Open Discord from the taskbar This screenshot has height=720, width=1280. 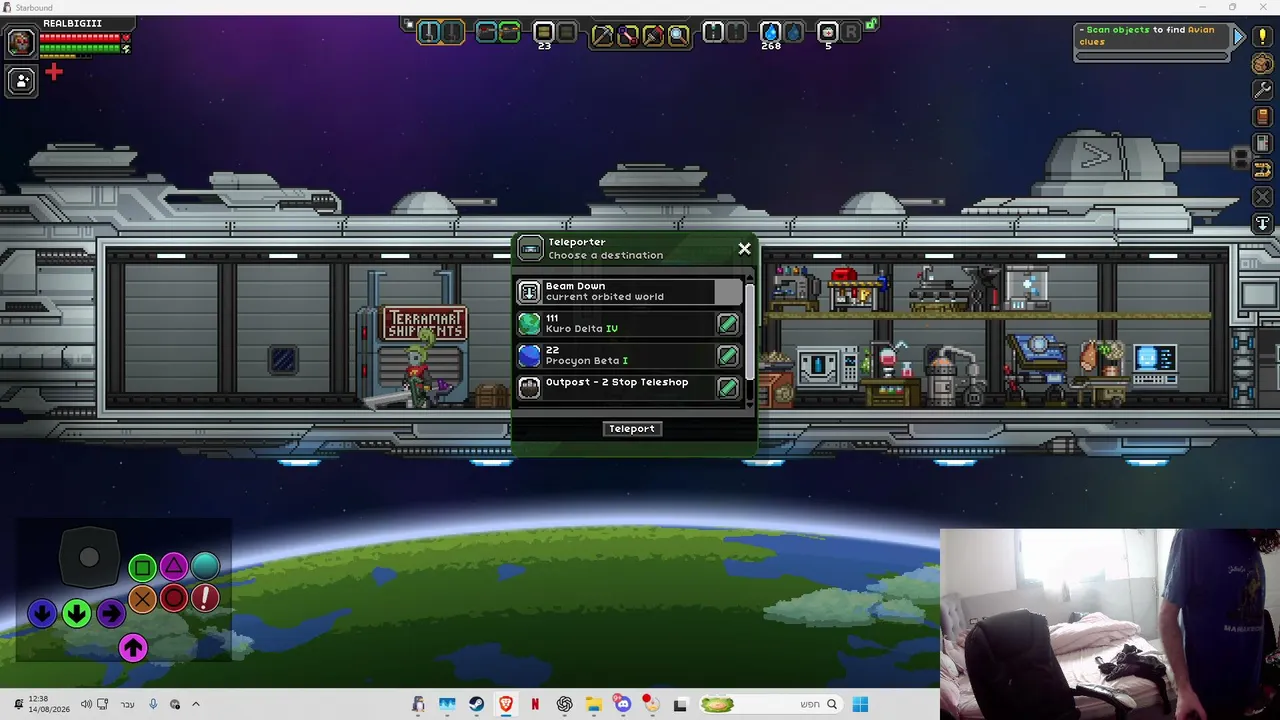[623, 704]
